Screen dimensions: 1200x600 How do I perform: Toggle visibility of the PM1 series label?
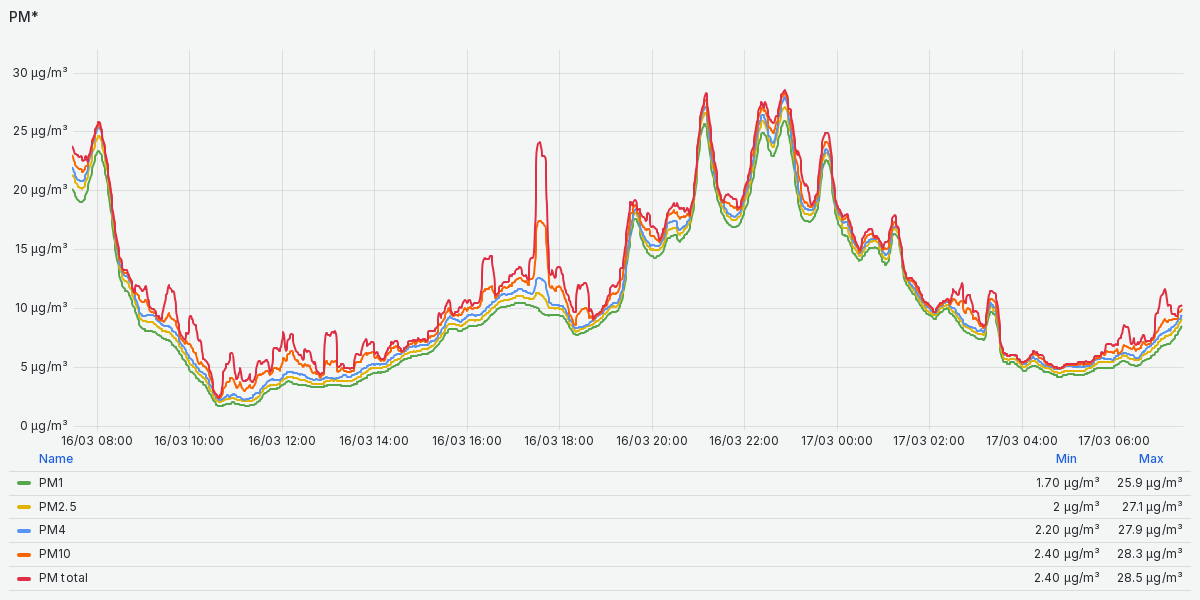[x=51, y=483]
